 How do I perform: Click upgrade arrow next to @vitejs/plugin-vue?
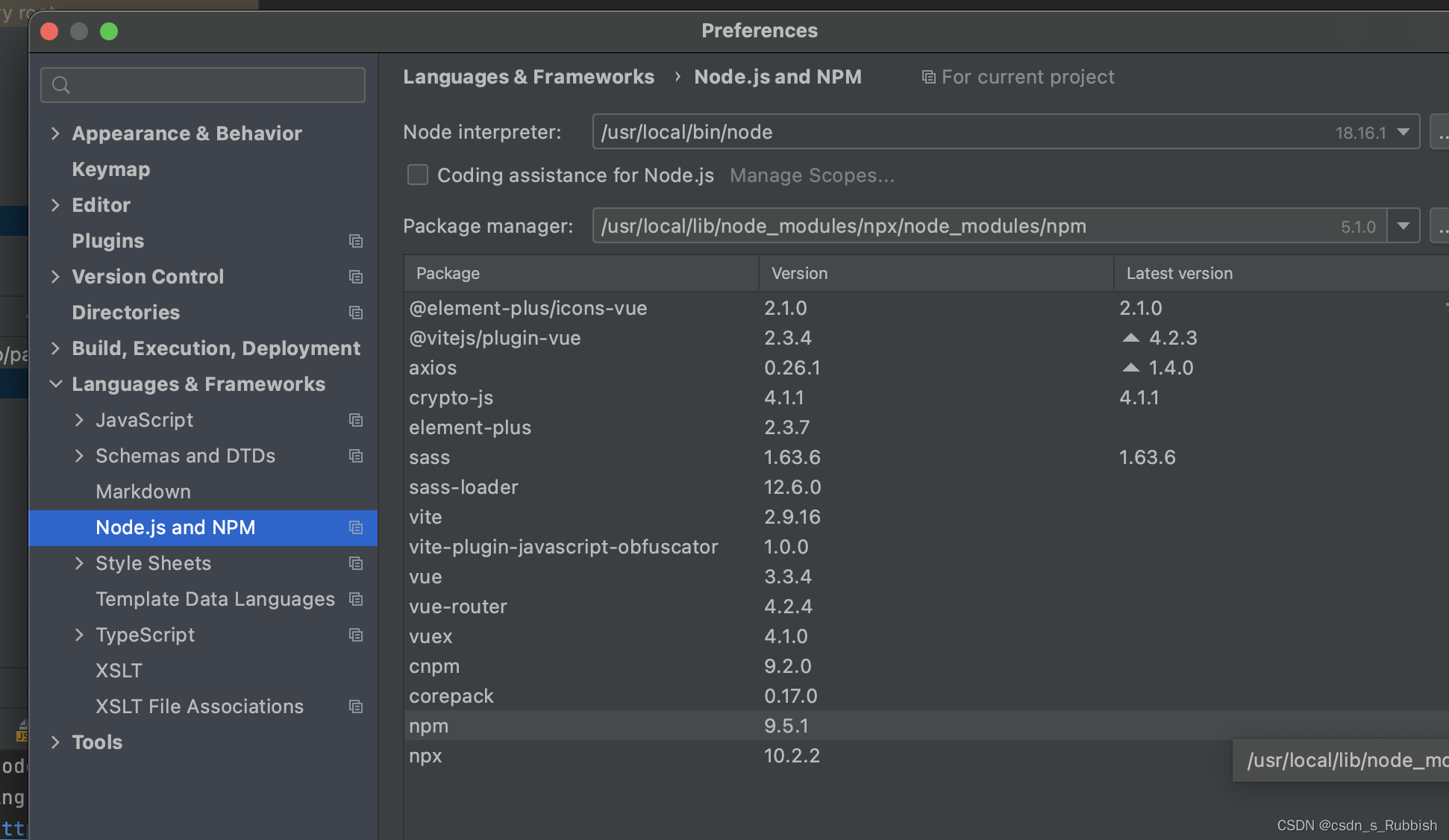pyautogui.click(x=1131, y=338)
